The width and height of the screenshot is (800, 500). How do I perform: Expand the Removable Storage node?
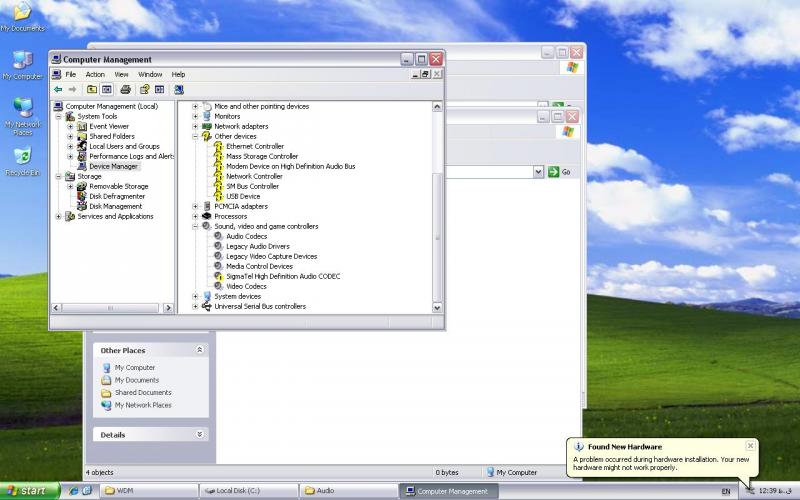click(x=70, y=187)
